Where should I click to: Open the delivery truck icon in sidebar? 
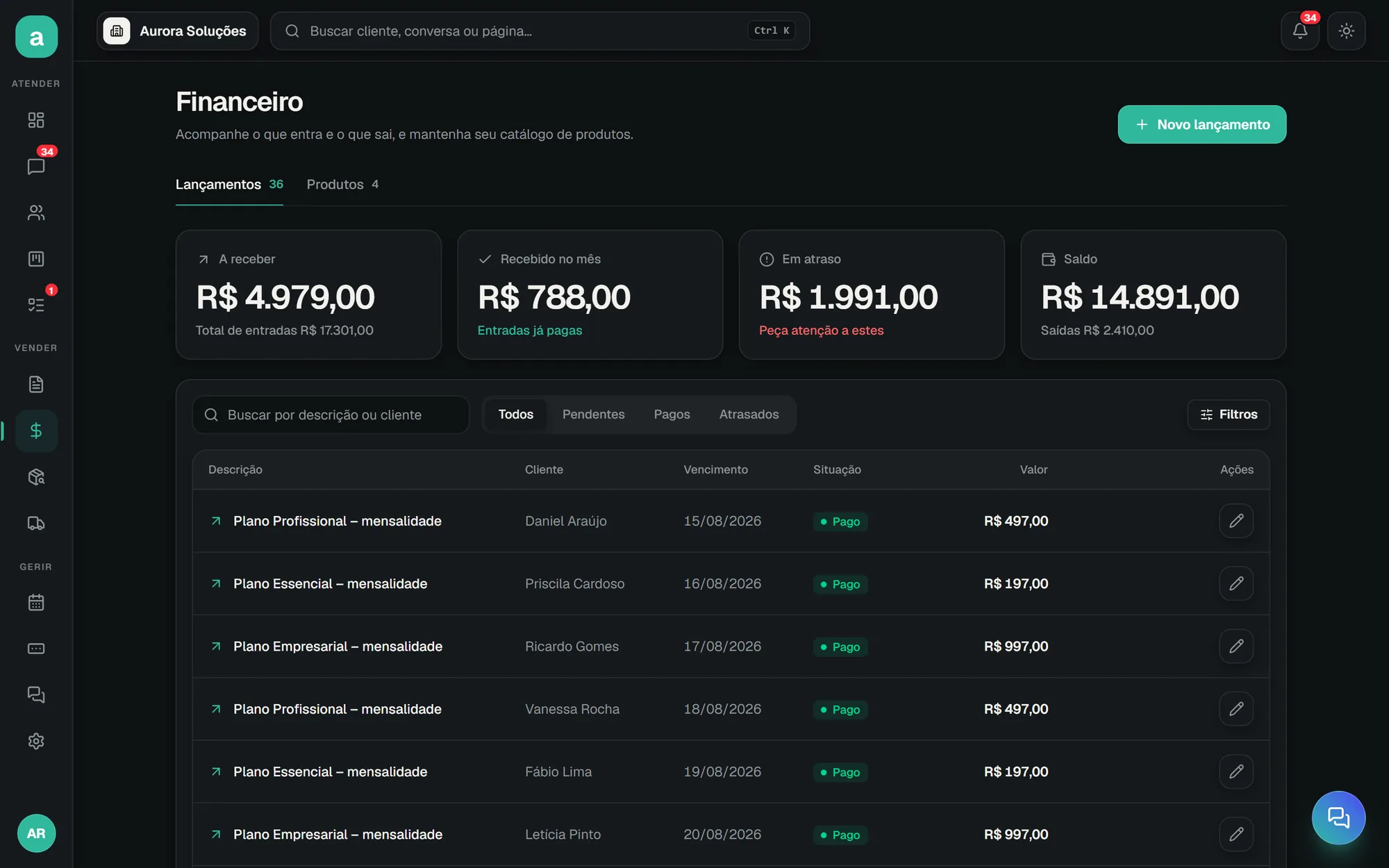pyautogui.click(x=36, y=524)
